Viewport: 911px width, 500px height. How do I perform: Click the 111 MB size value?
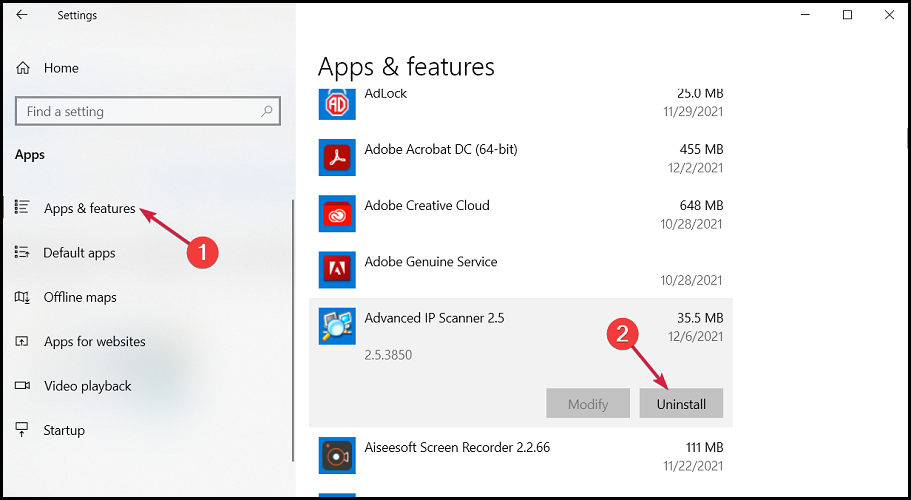tap(704, 447)
